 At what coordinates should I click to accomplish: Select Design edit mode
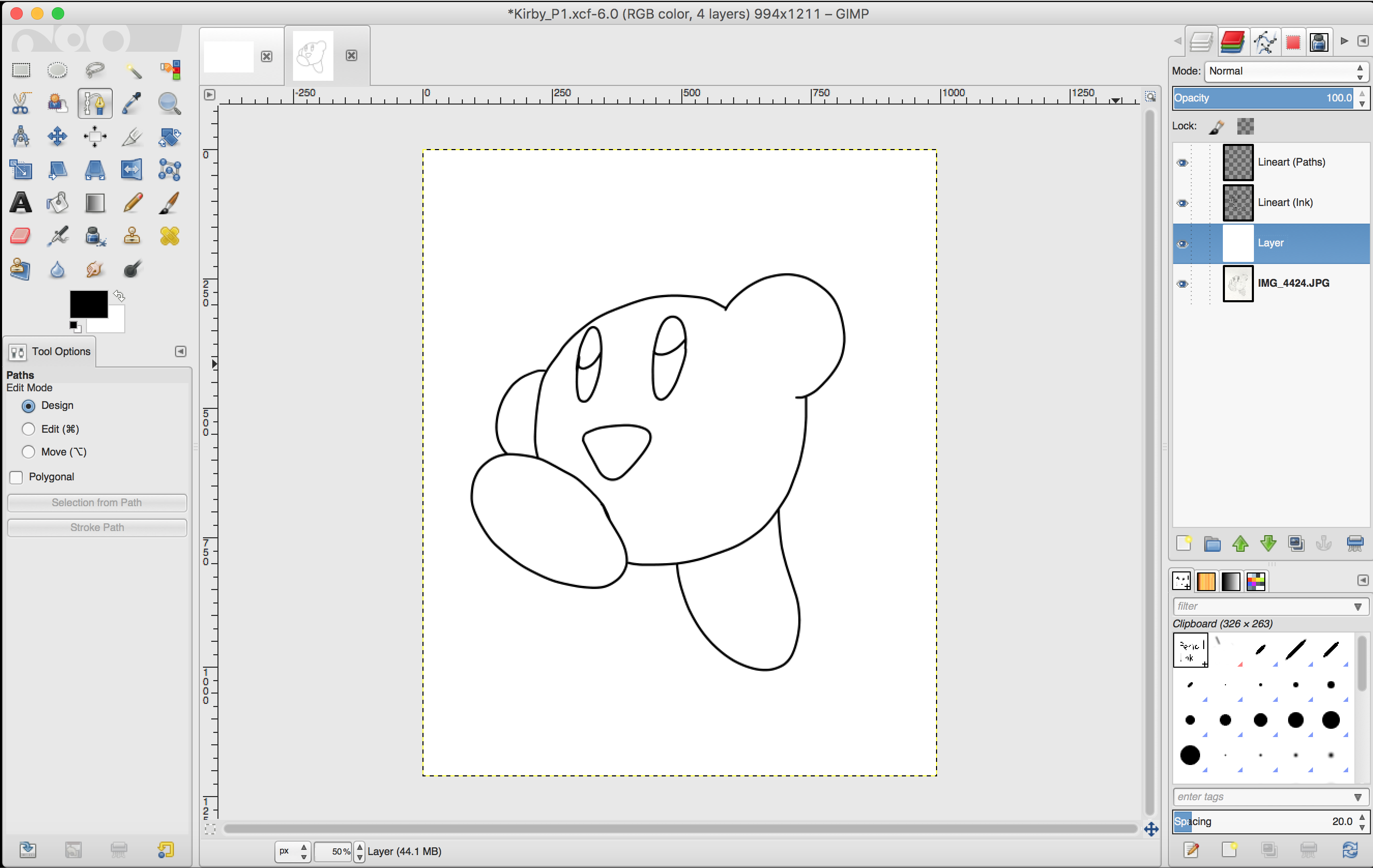click(x=28, y=406)
